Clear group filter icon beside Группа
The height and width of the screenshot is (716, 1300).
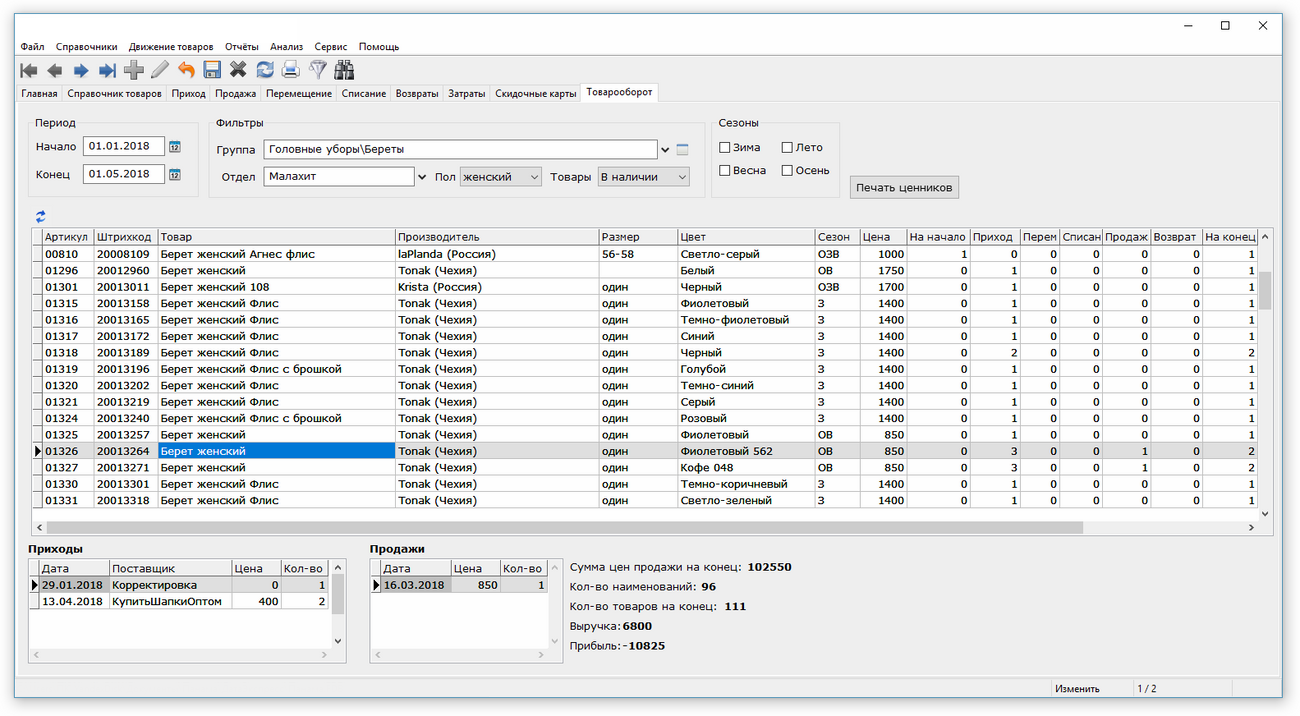pyautogui.click(x=683, y=150)
